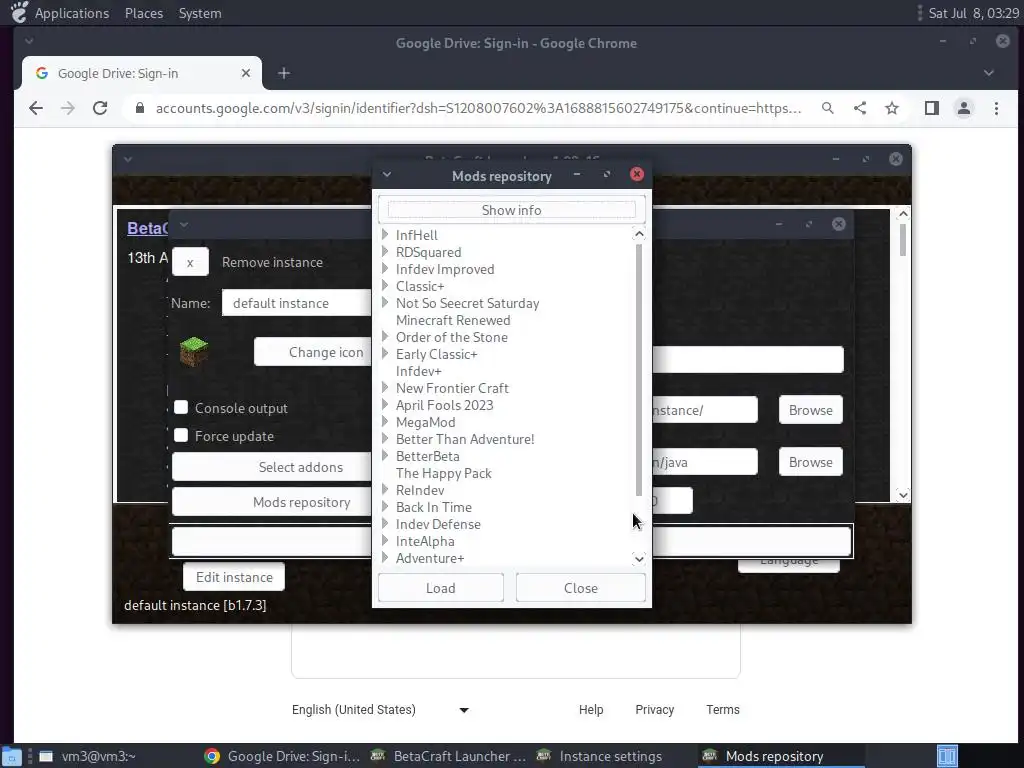Open the Chrome profile avatar
Viewport: 1024px width, 768px height.
click(964, 108)
